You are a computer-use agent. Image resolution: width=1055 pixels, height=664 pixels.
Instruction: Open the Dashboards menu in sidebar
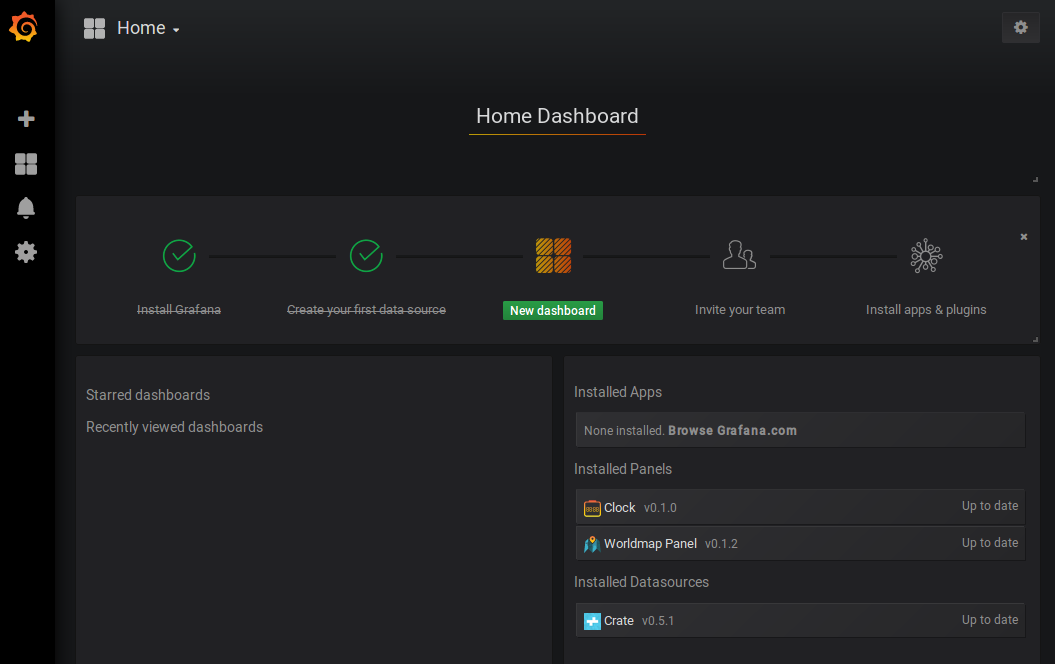(26, 163)
